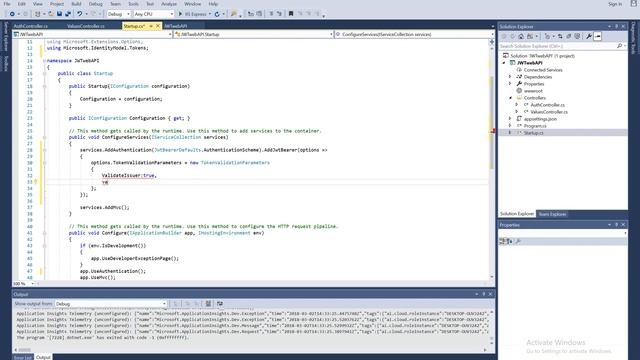Pin the Startup.cs editor tab
640x360 pixels.
click(151, 26)
